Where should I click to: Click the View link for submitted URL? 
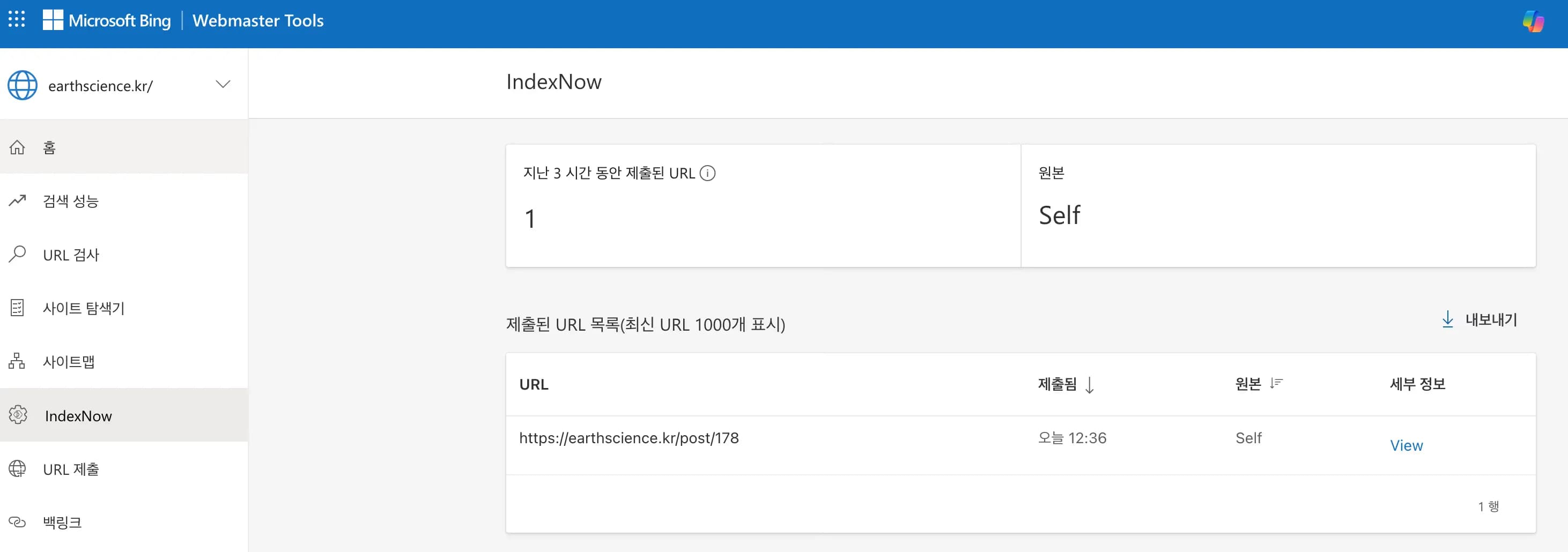pyautogui.click(x=1406, y=445)
